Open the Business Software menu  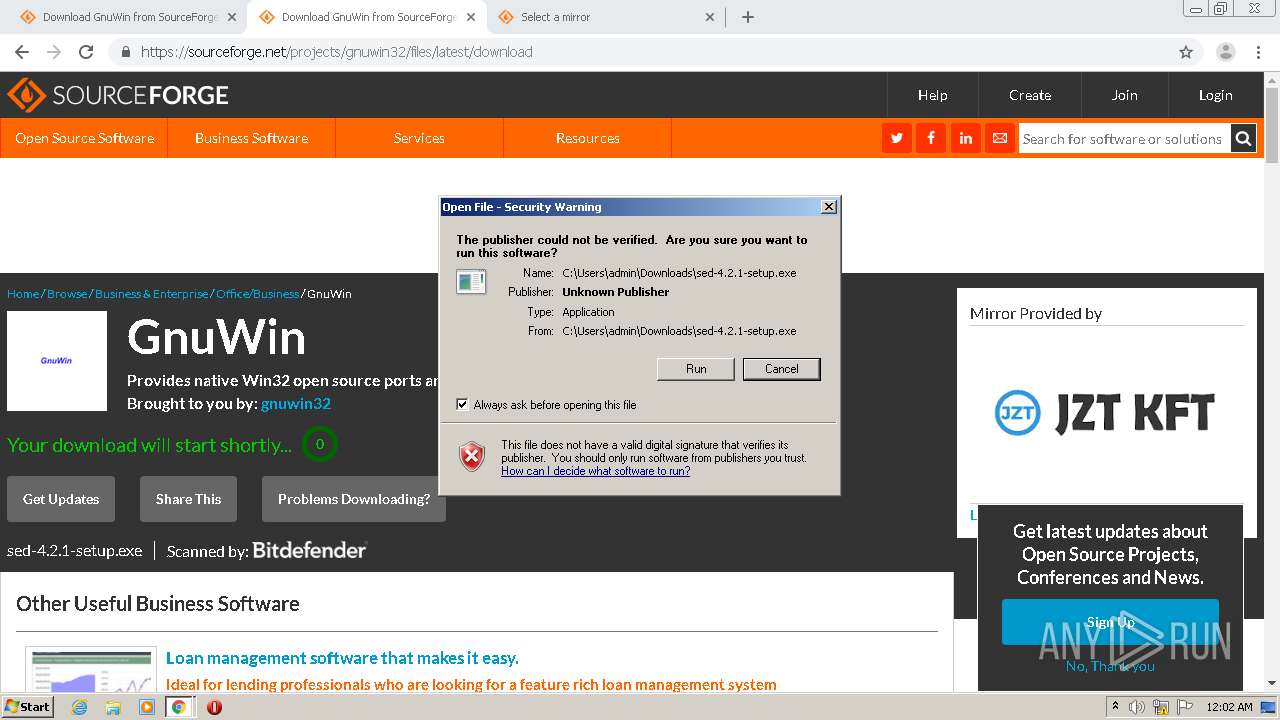(251, 138)
